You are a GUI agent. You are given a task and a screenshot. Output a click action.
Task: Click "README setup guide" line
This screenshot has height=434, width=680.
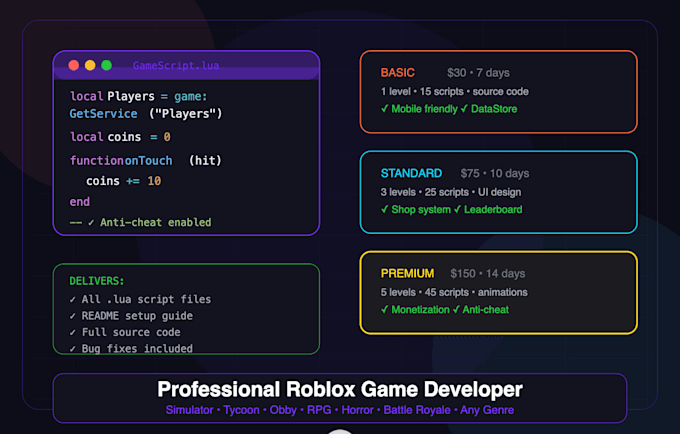[131, 316]
